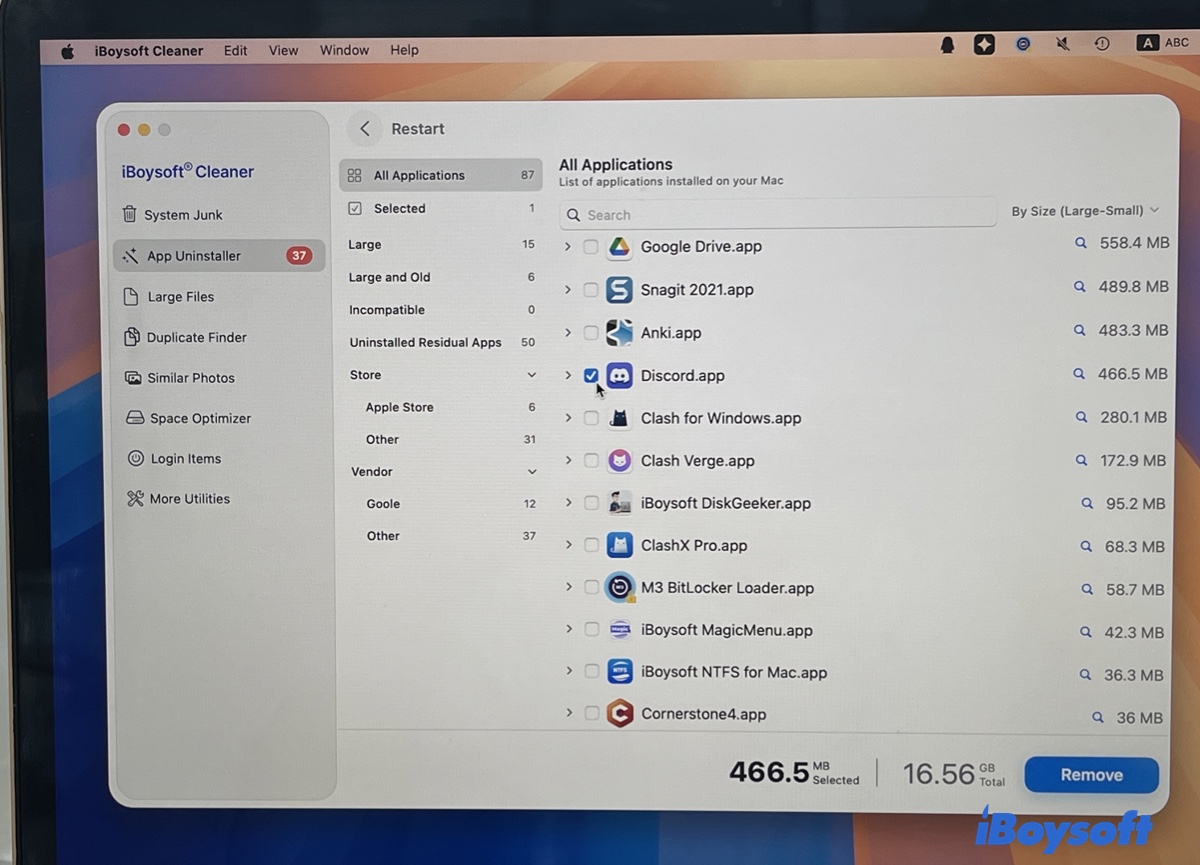Expand the Anki.app row
Viewport: 1200px width, 865px height.
(x=568, y=332)
